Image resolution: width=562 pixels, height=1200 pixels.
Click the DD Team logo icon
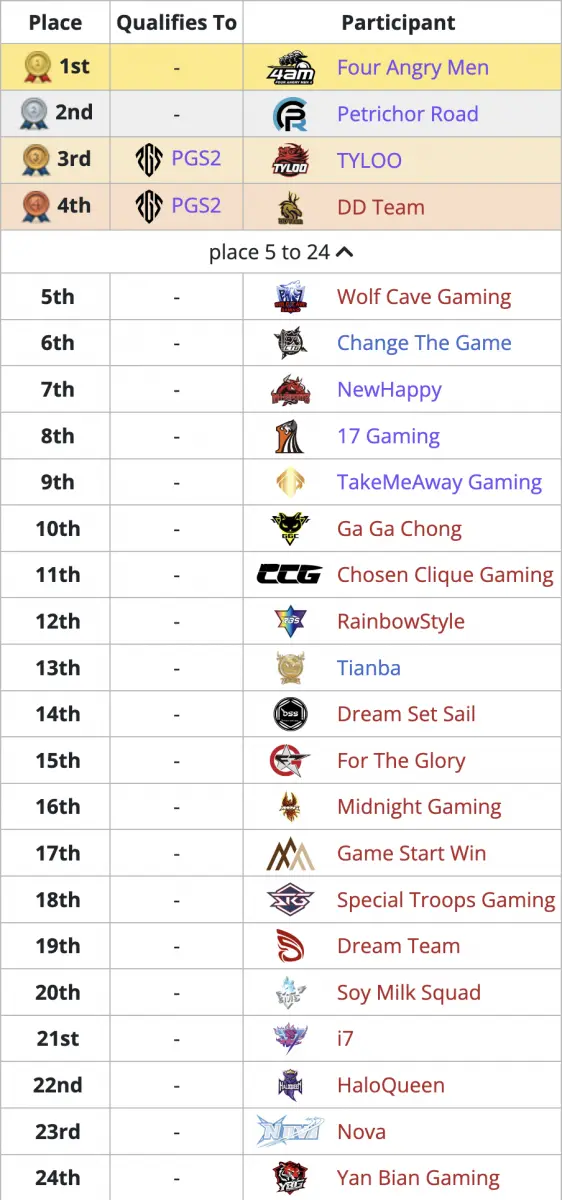[290, 207]
